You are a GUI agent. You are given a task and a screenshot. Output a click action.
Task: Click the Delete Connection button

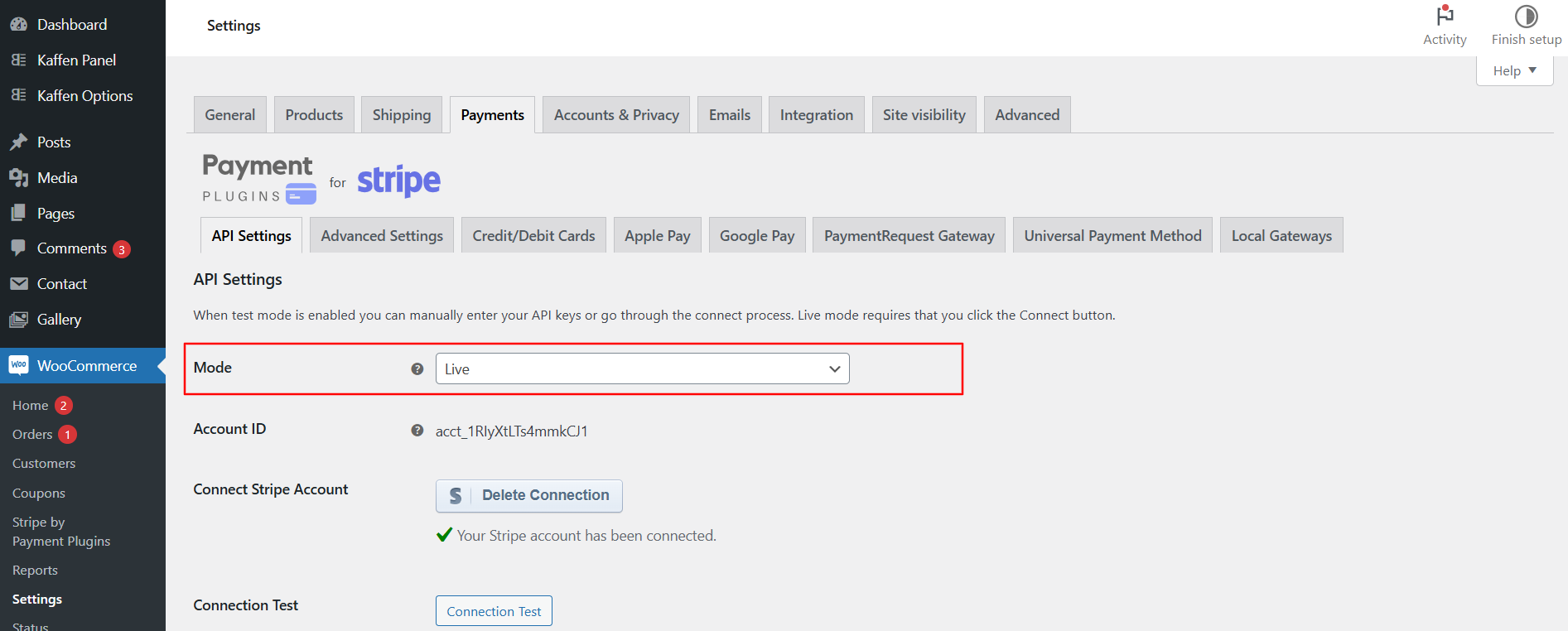click(529, 495)
